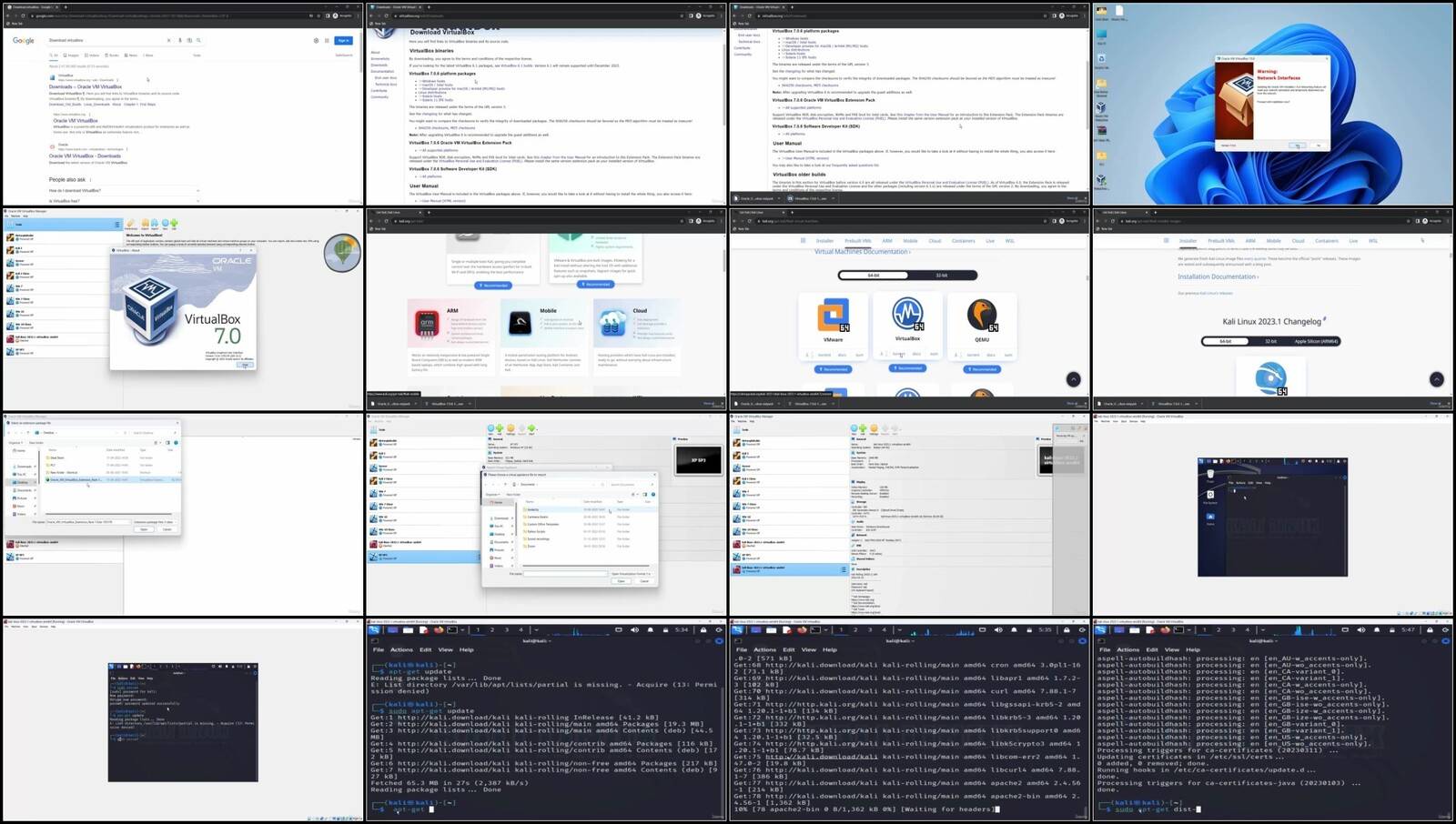Click the XP SP3 preview thumbnail in VirtualBox Manager
Image resolution: width=1456 pixels, height=824 pixels.
pyautogui.click(x=698, y=460)
